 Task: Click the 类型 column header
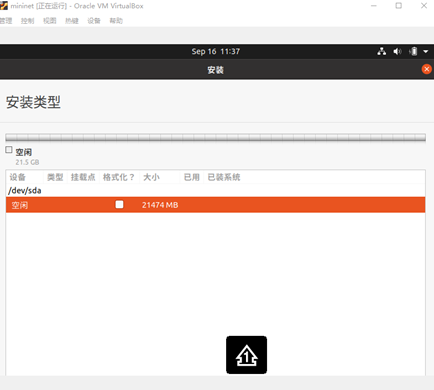click(x=55, y=177)
